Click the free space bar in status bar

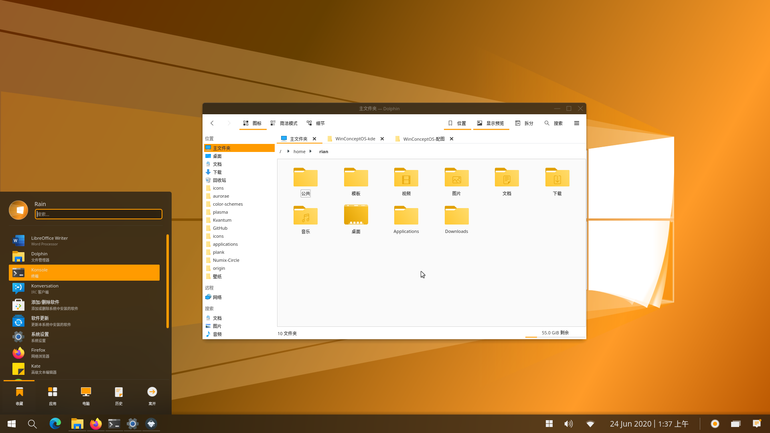click(x=554, y=333)
